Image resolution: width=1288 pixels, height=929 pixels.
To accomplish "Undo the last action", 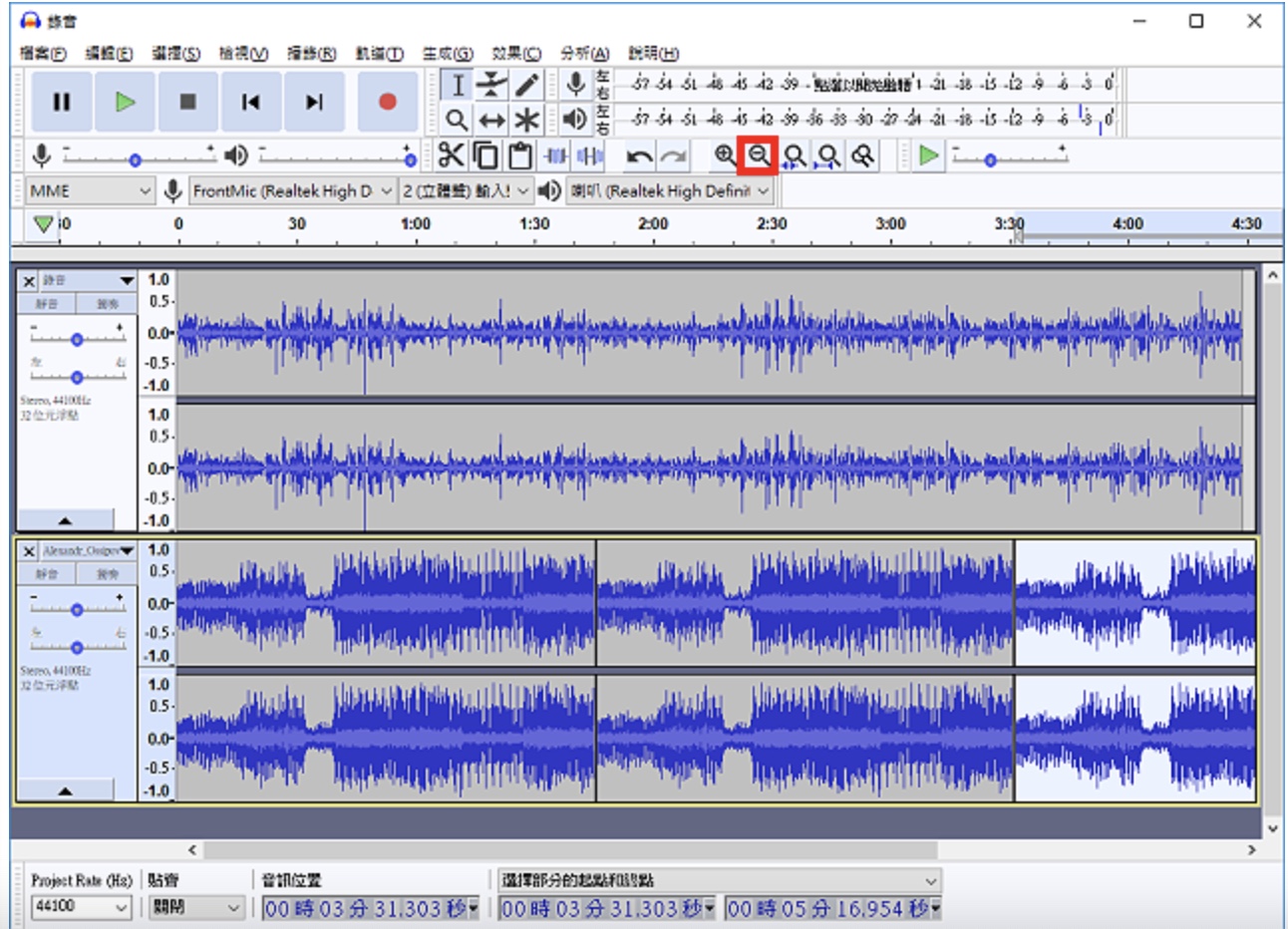I will 639,155.
